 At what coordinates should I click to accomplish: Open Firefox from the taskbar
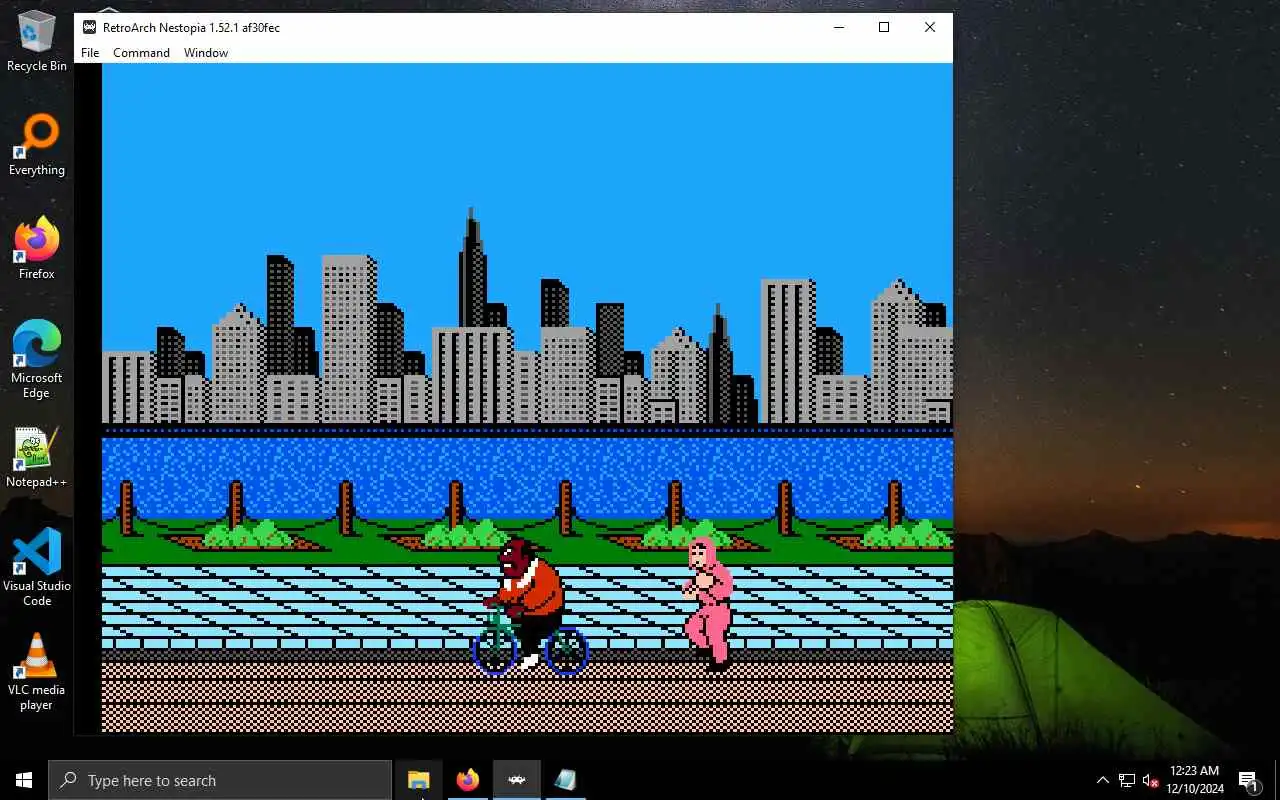point(468,780)
